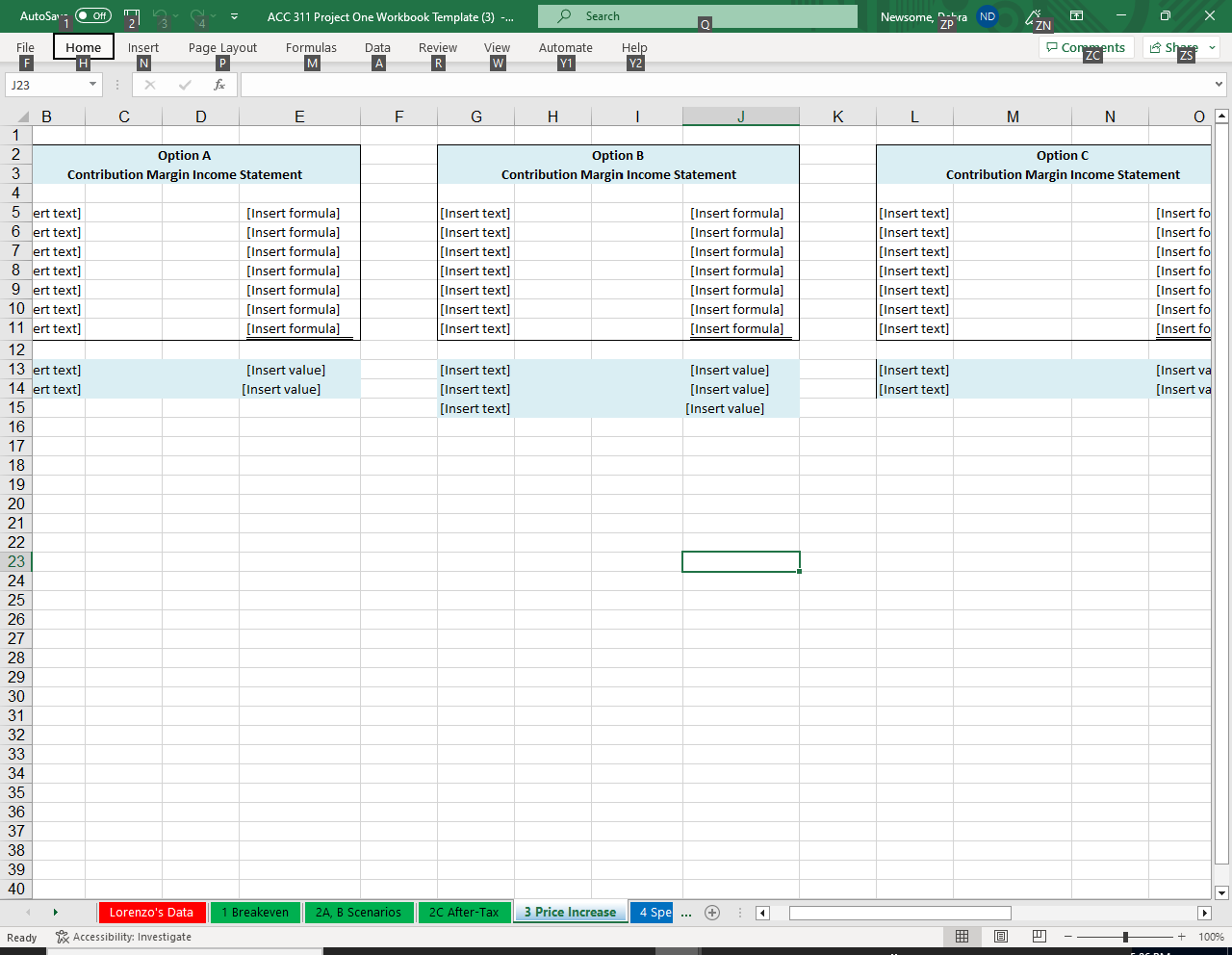Viewport: 1232px width, 955px height.
Task: Click into the Search box
Action: pos(698,15)
